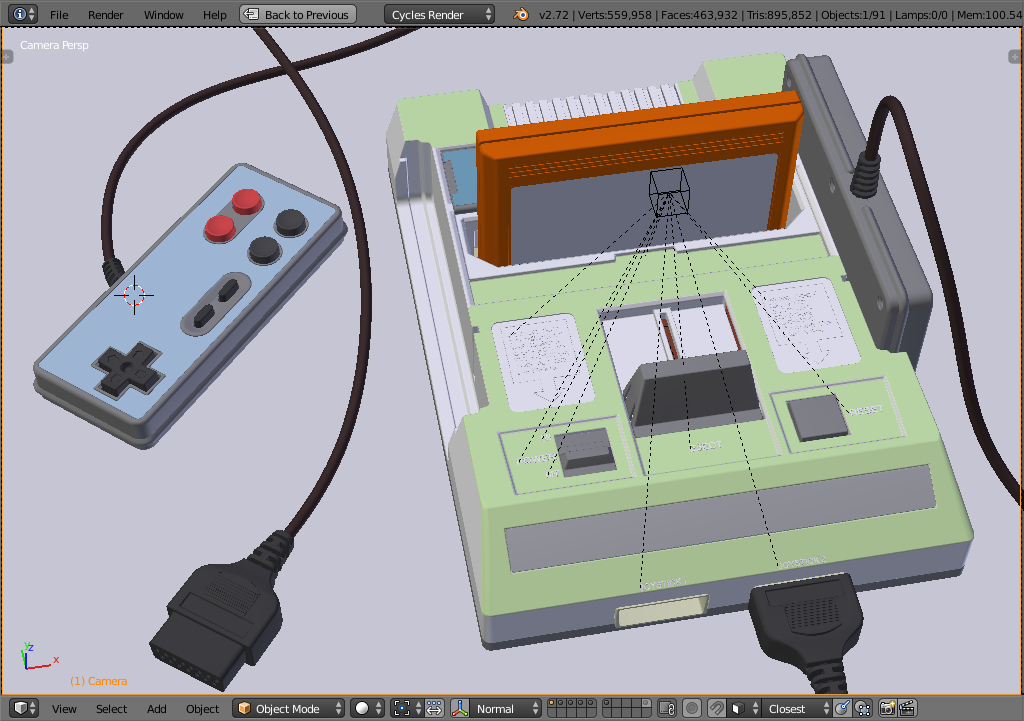Click the pivot point icon in the viewport header
Image resolution: width=1024 pixels, height=721 pixels.
[401, 708]
